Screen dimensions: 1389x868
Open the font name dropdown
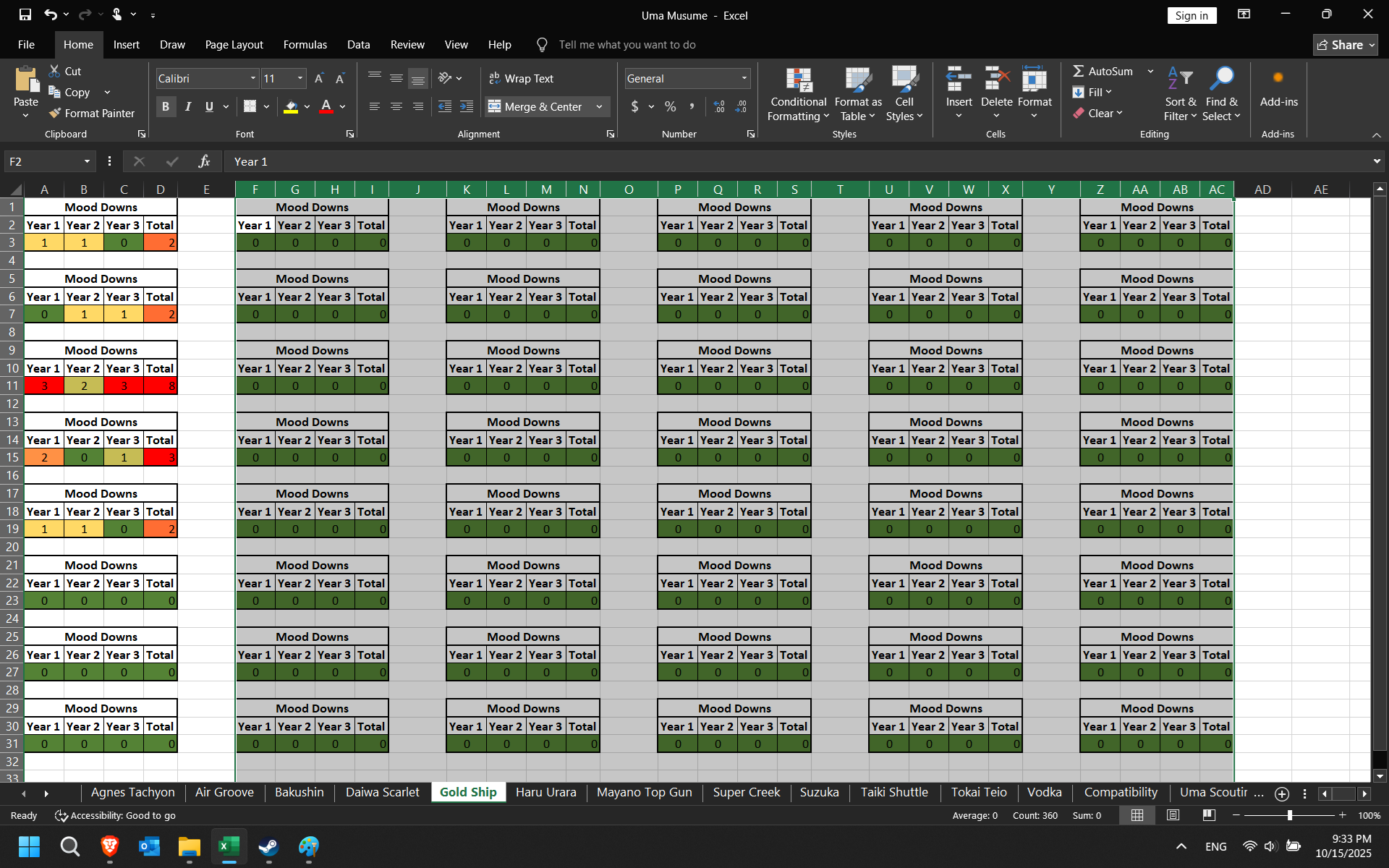click(x=252, y=78)
